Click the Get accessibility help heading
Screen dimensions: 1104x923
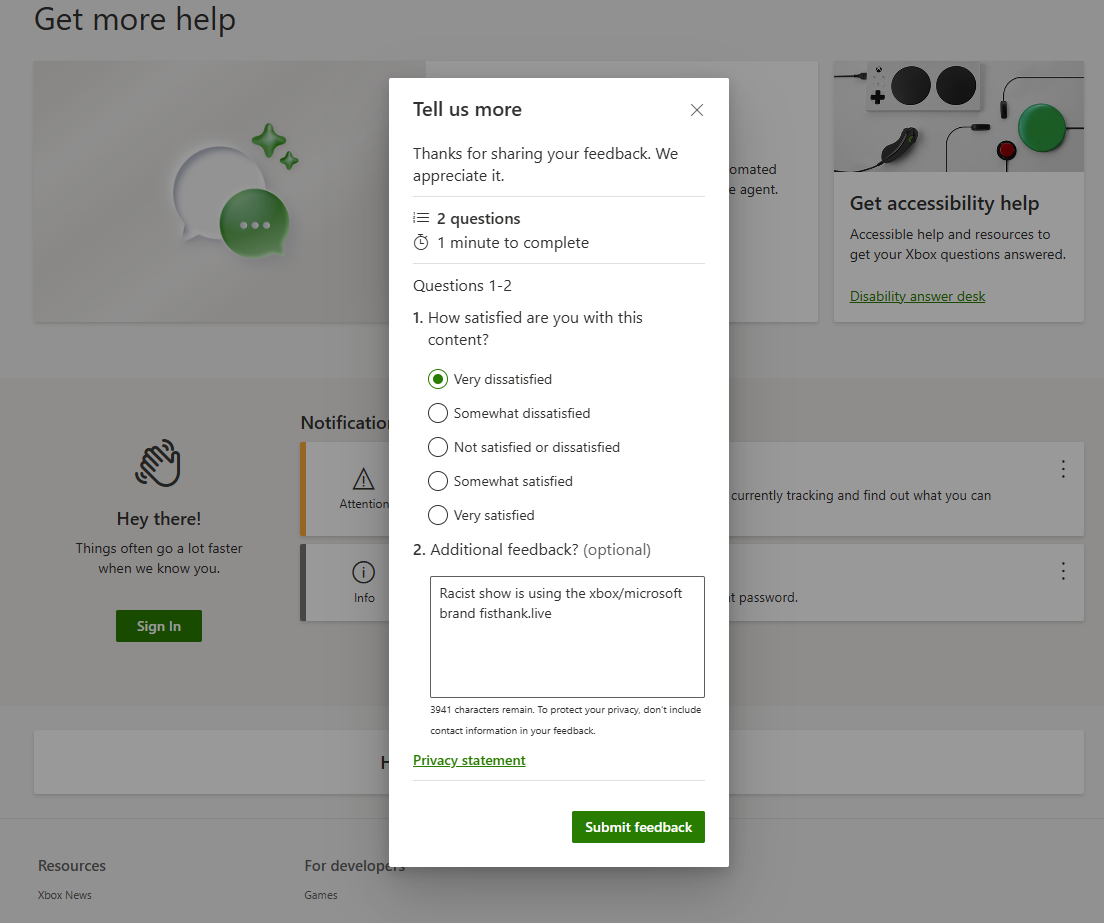[944, 203]
